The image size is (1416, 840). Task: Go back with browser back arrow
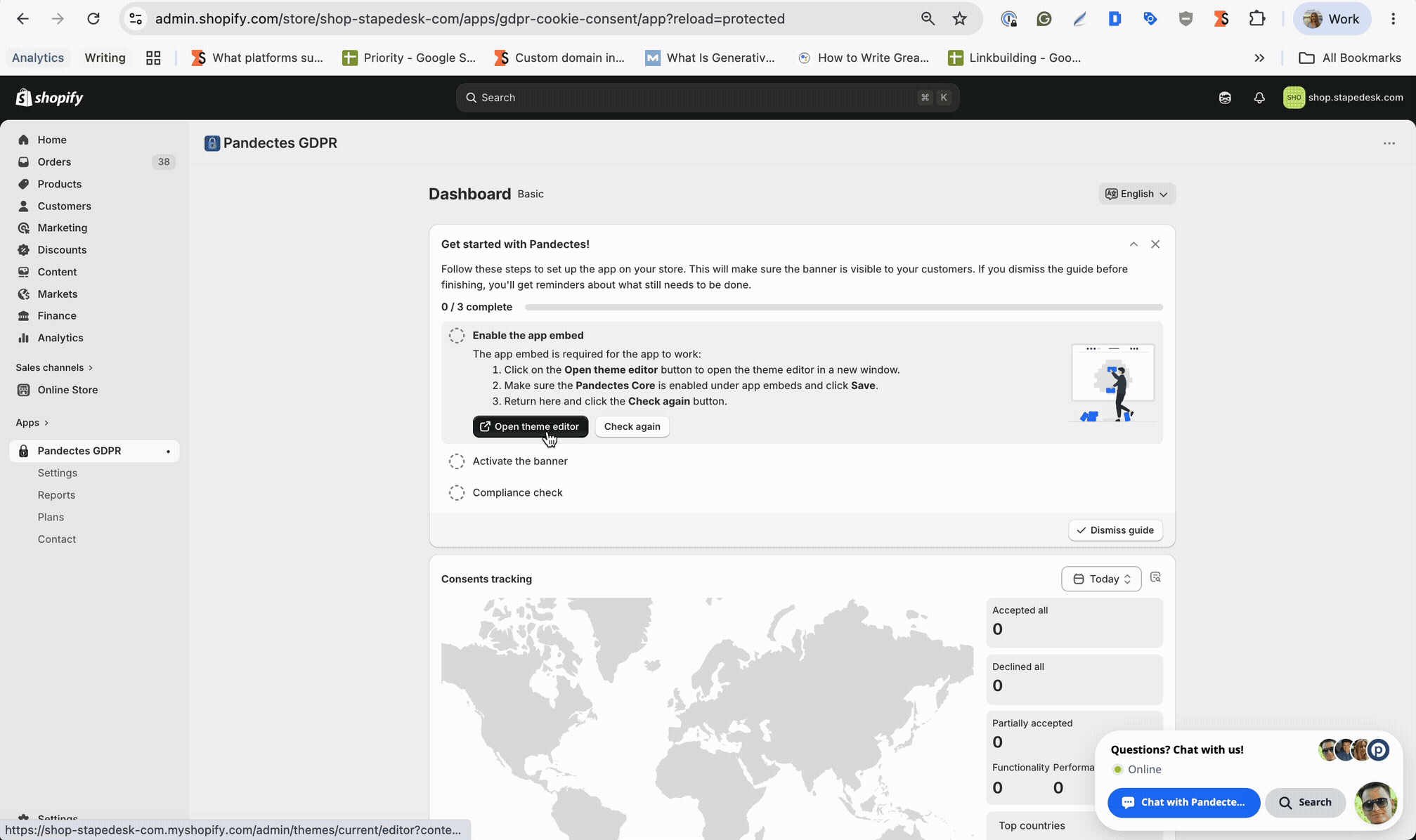point(22,19)
